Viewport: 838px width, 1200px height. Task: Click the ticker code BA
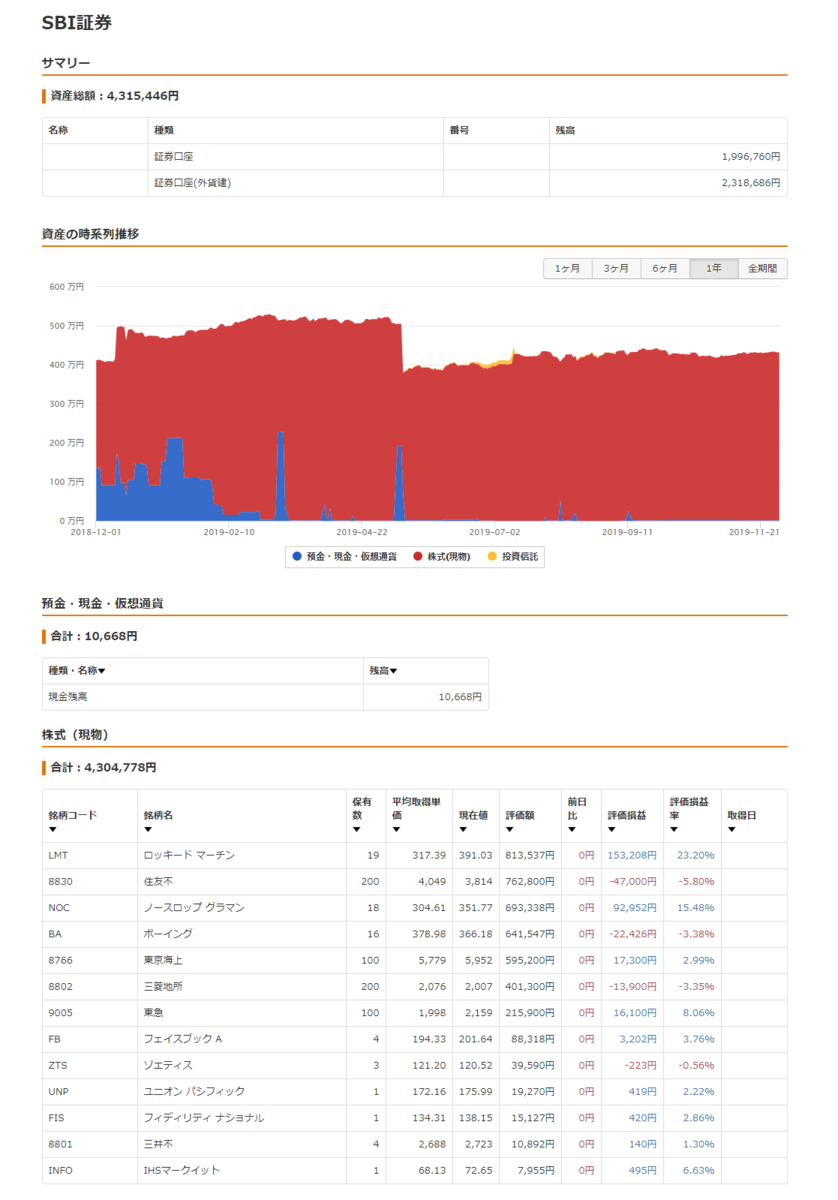(x=54, y=934)
